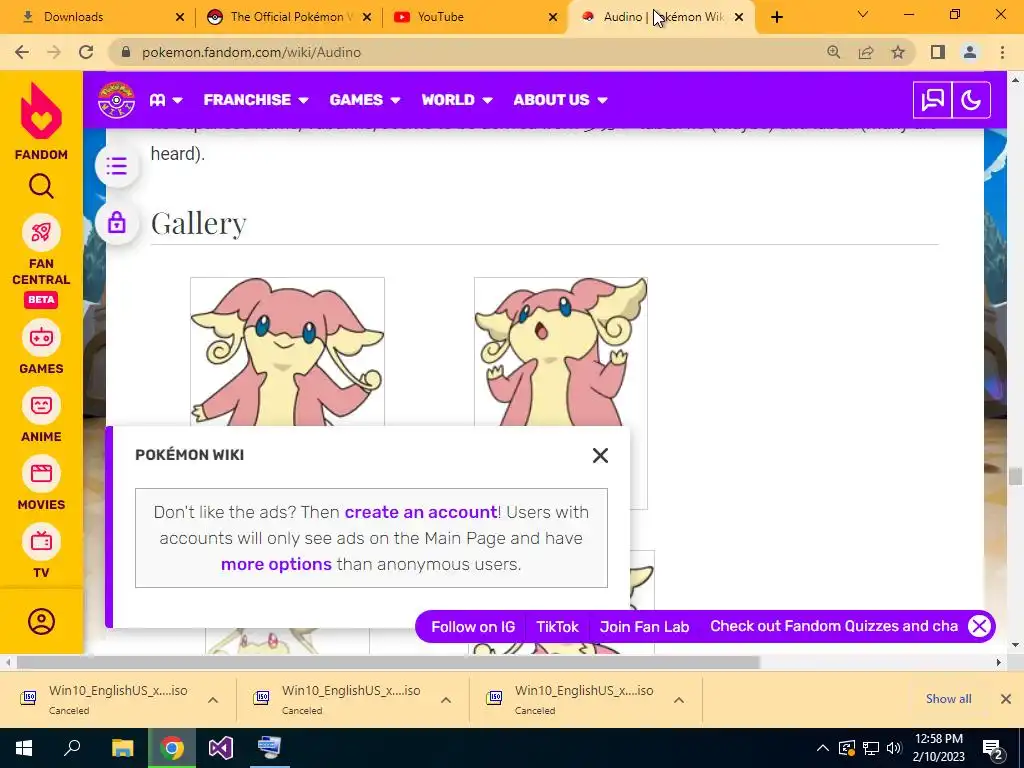Viewport: 1024px width, 768px height.
Task: Bookmark this page with star
Action: pos(898,52)
